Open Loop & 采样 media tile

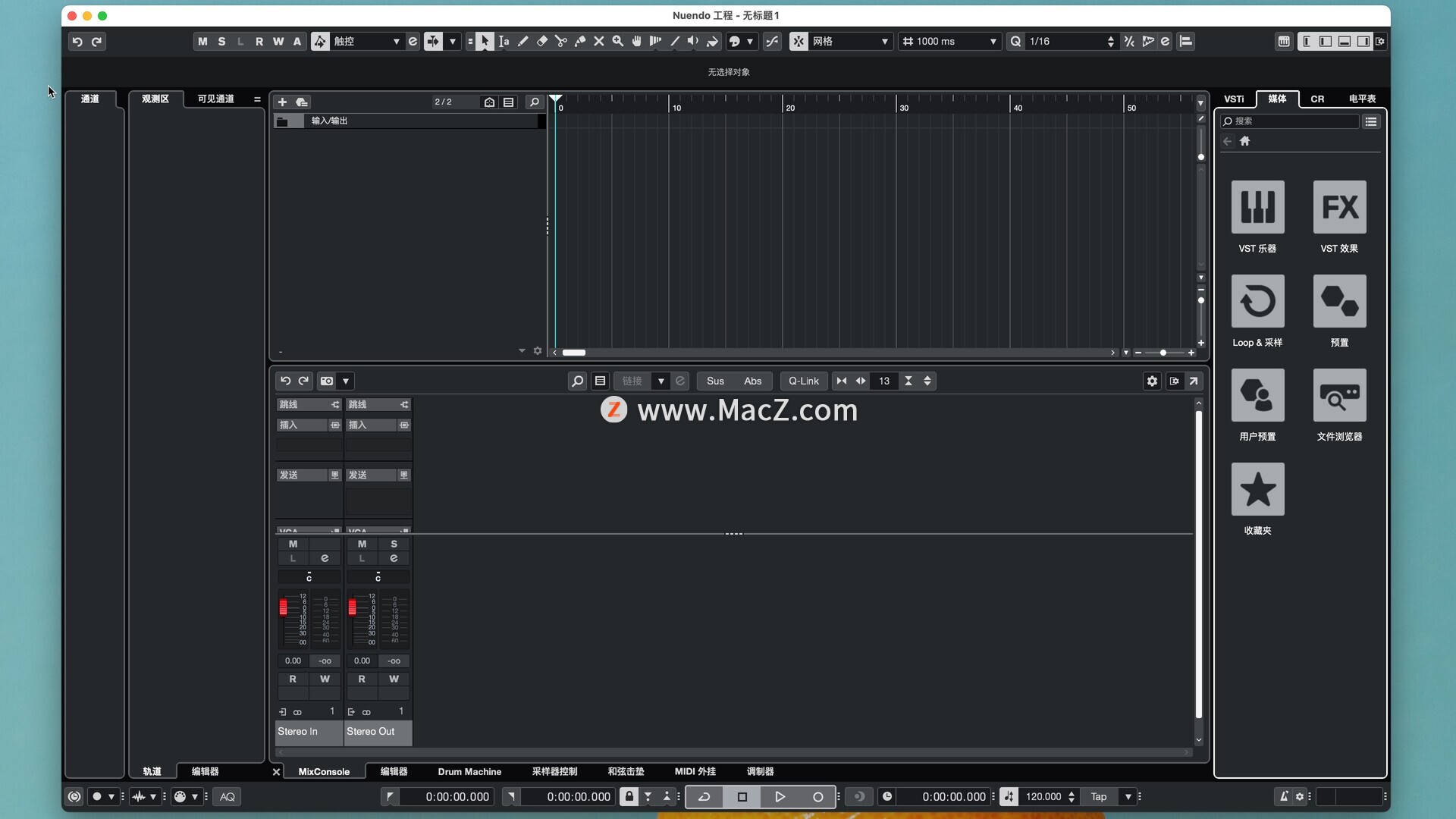click(x=1257, y=301)
